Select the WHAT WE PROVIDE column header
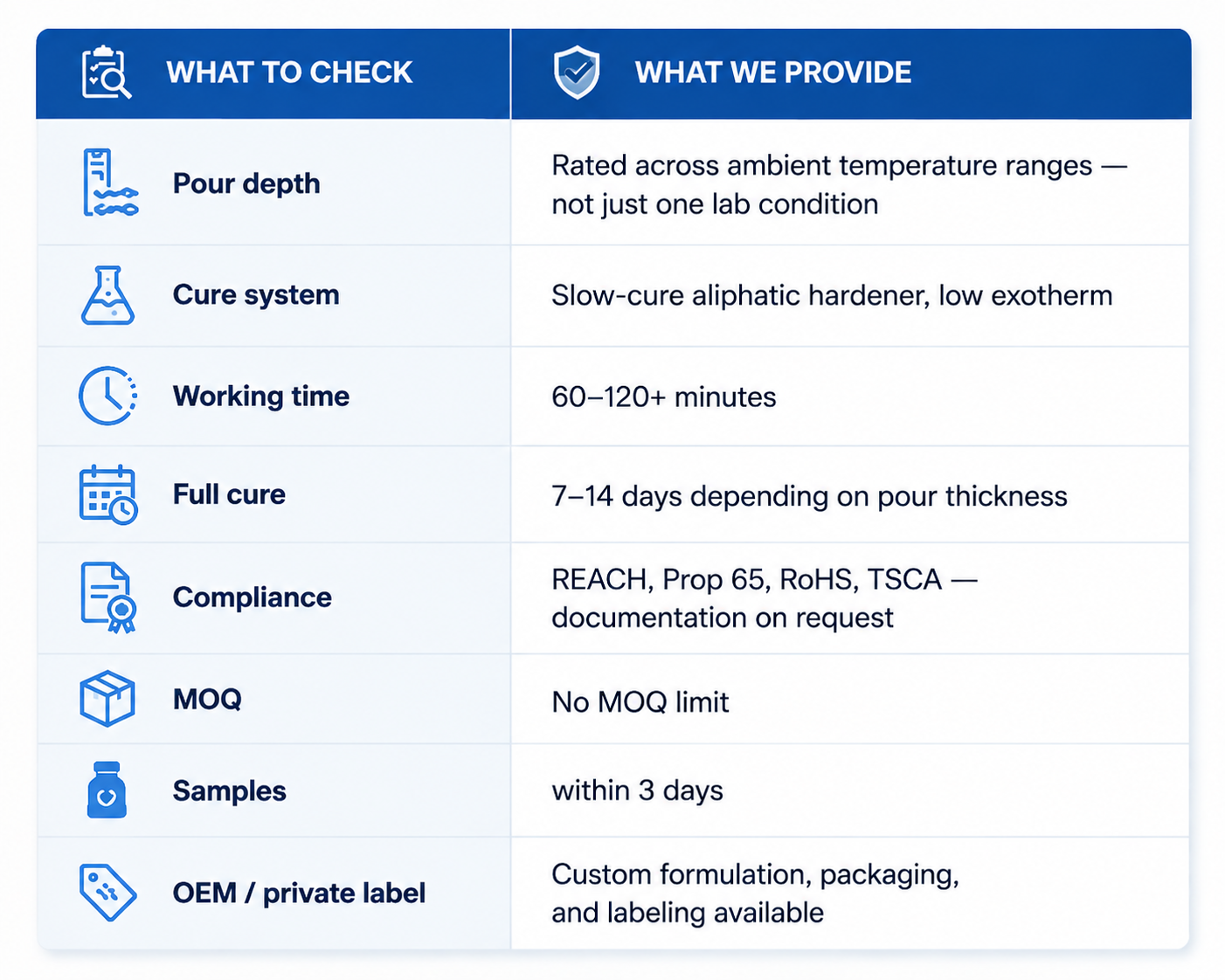The width and height of the screenshot is (1225, 980). (773, 72)
